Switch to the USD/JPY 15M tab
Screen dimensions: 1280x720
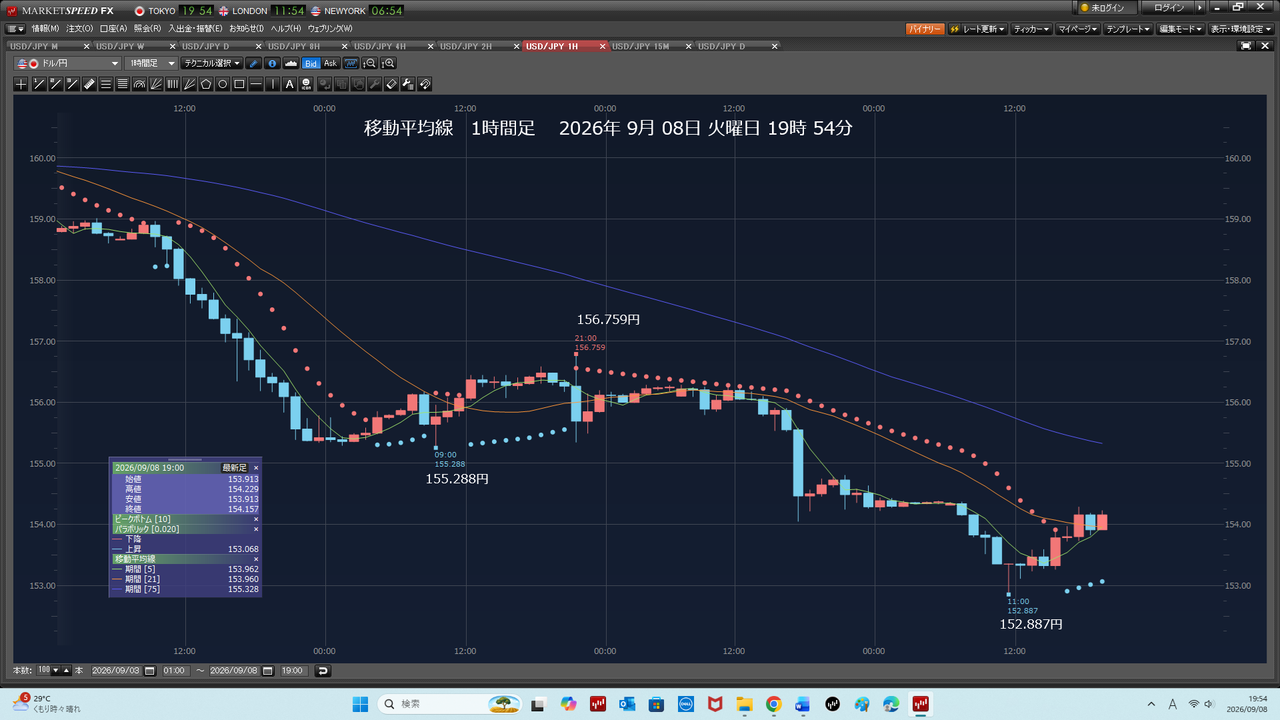640,46
